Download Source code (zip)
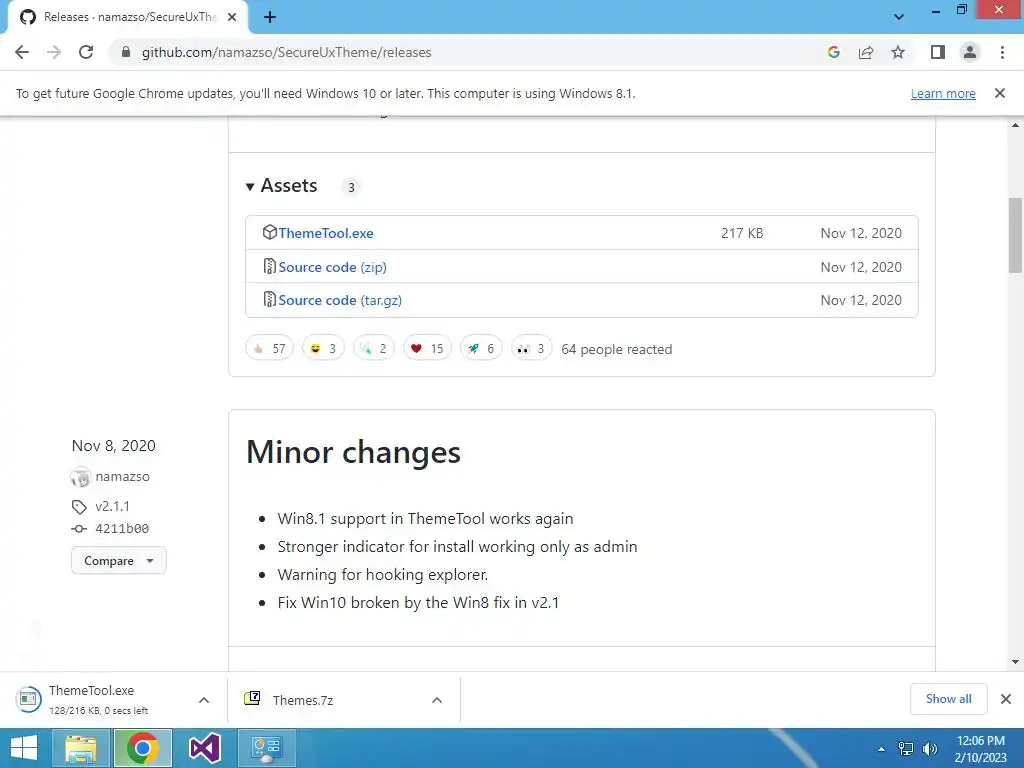 pos(332,267)
